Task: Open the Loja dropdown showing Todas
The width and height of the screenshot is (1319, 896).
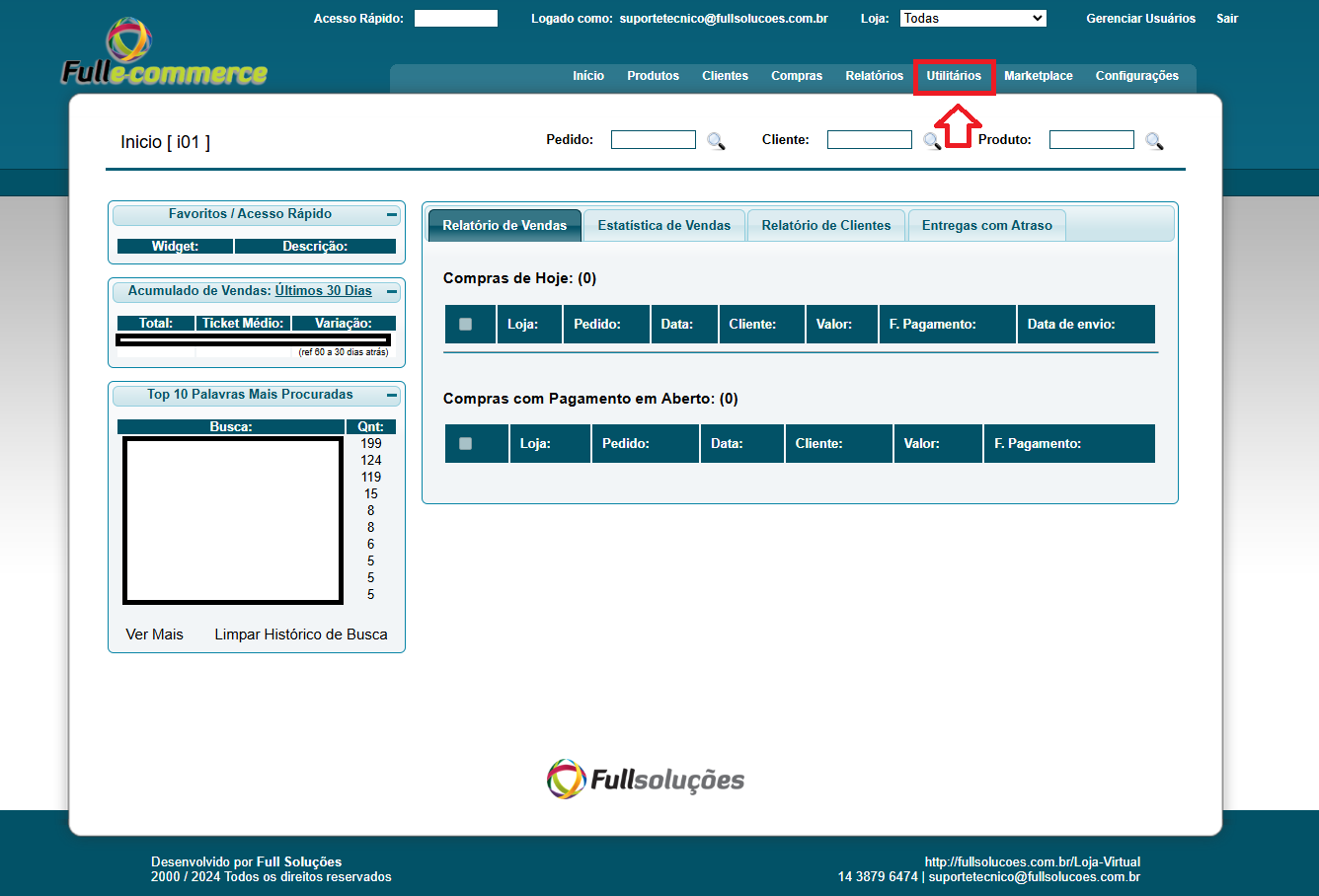Action: pos(972,18)
